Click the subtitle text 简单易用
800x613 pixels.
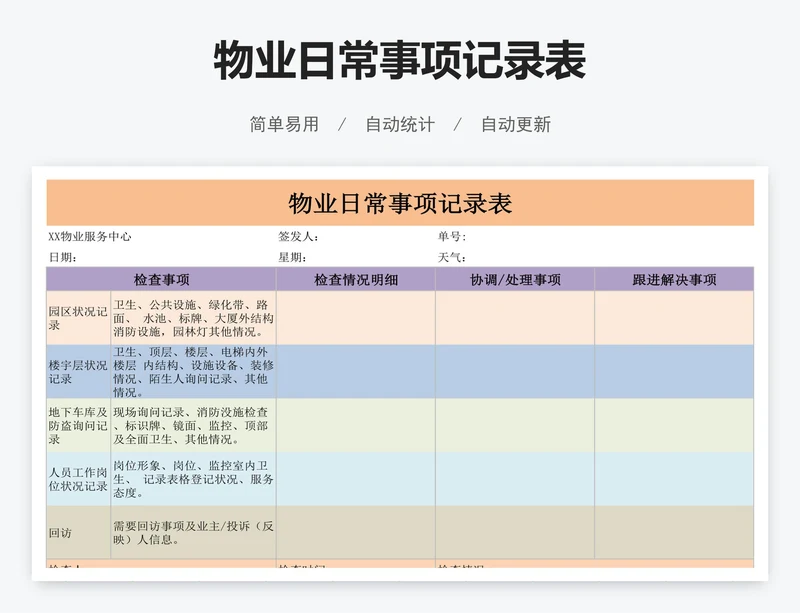click(284, 124)
